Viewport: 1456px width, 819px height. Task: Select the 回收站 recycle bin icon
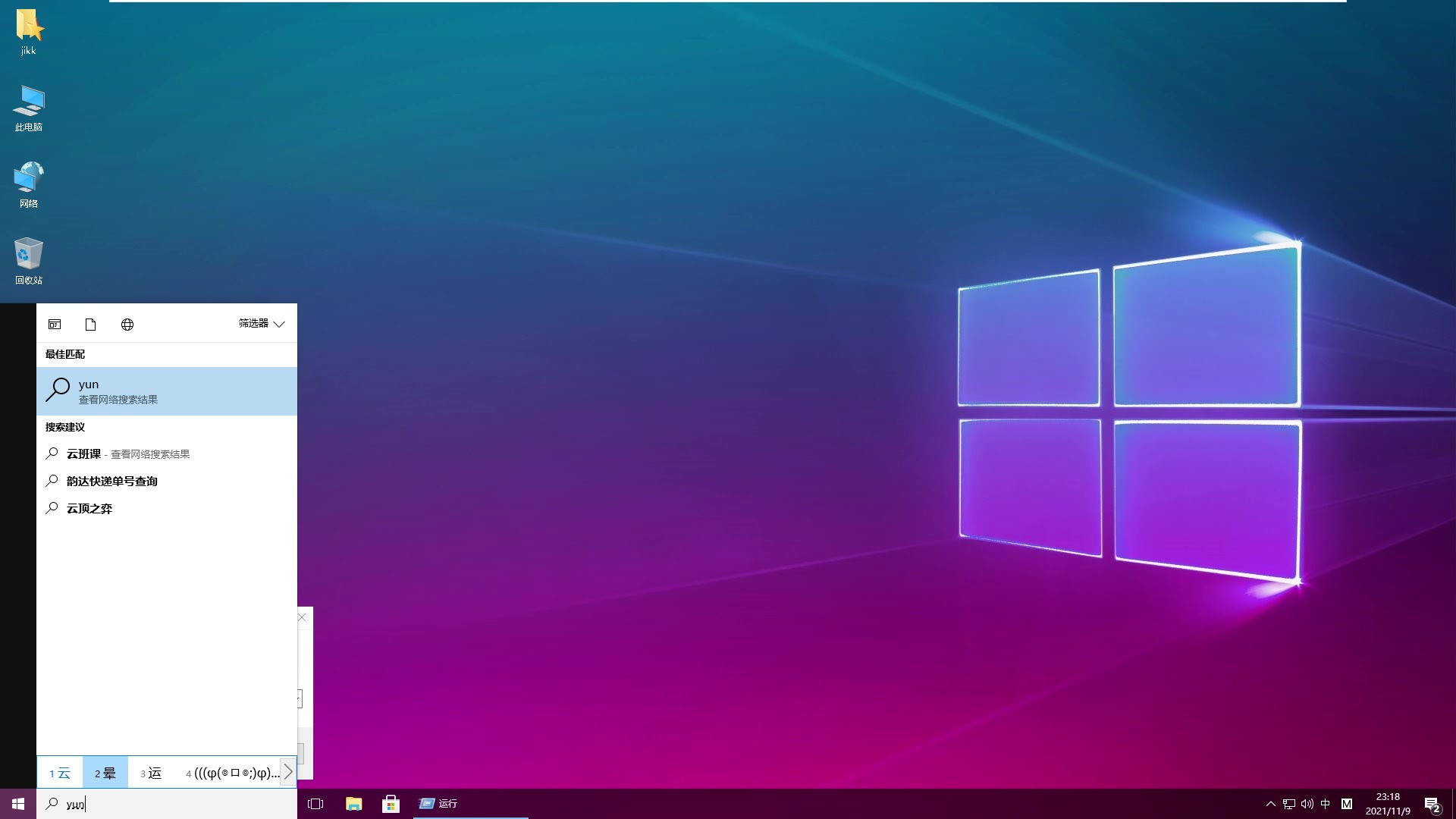pos(29,261)
